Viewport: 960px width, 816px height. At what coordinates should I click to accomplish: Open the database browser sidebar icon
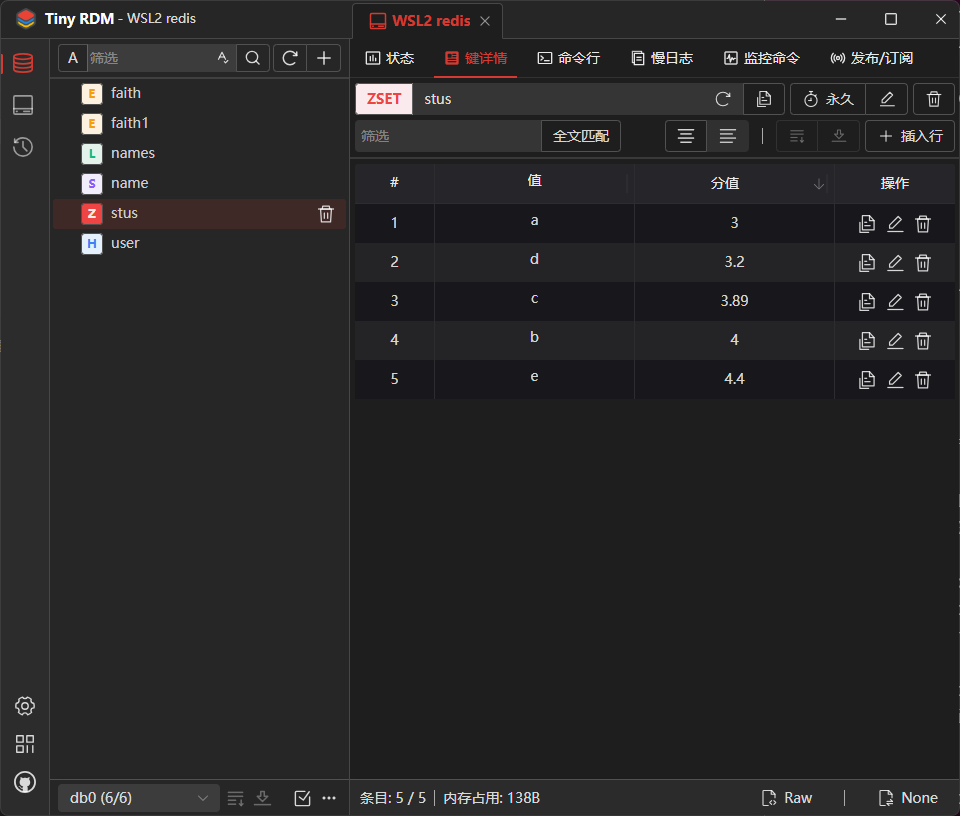click(23, 63)
